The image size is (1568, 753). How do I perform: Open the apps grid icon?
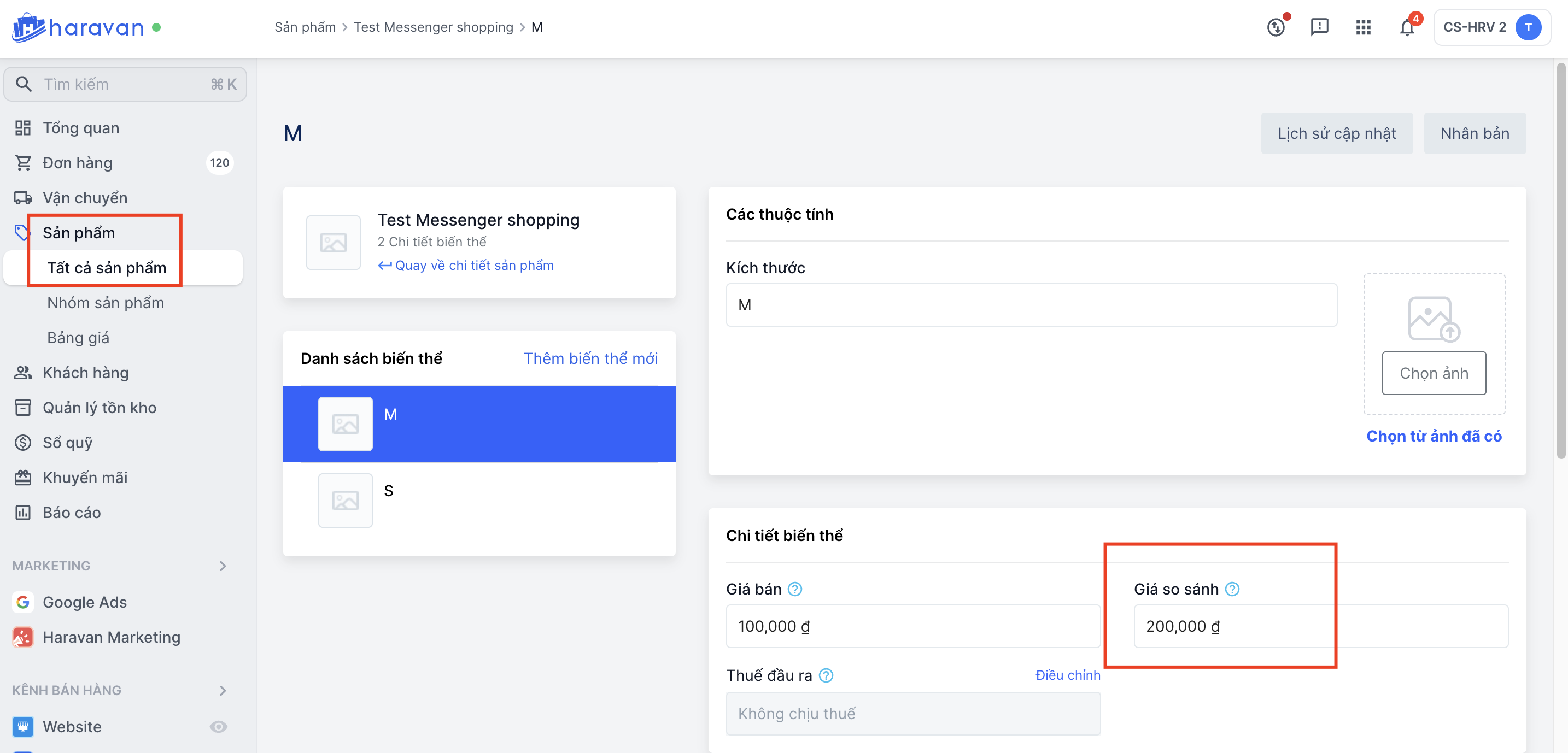pyautogui.click(x=1364, y=27)
